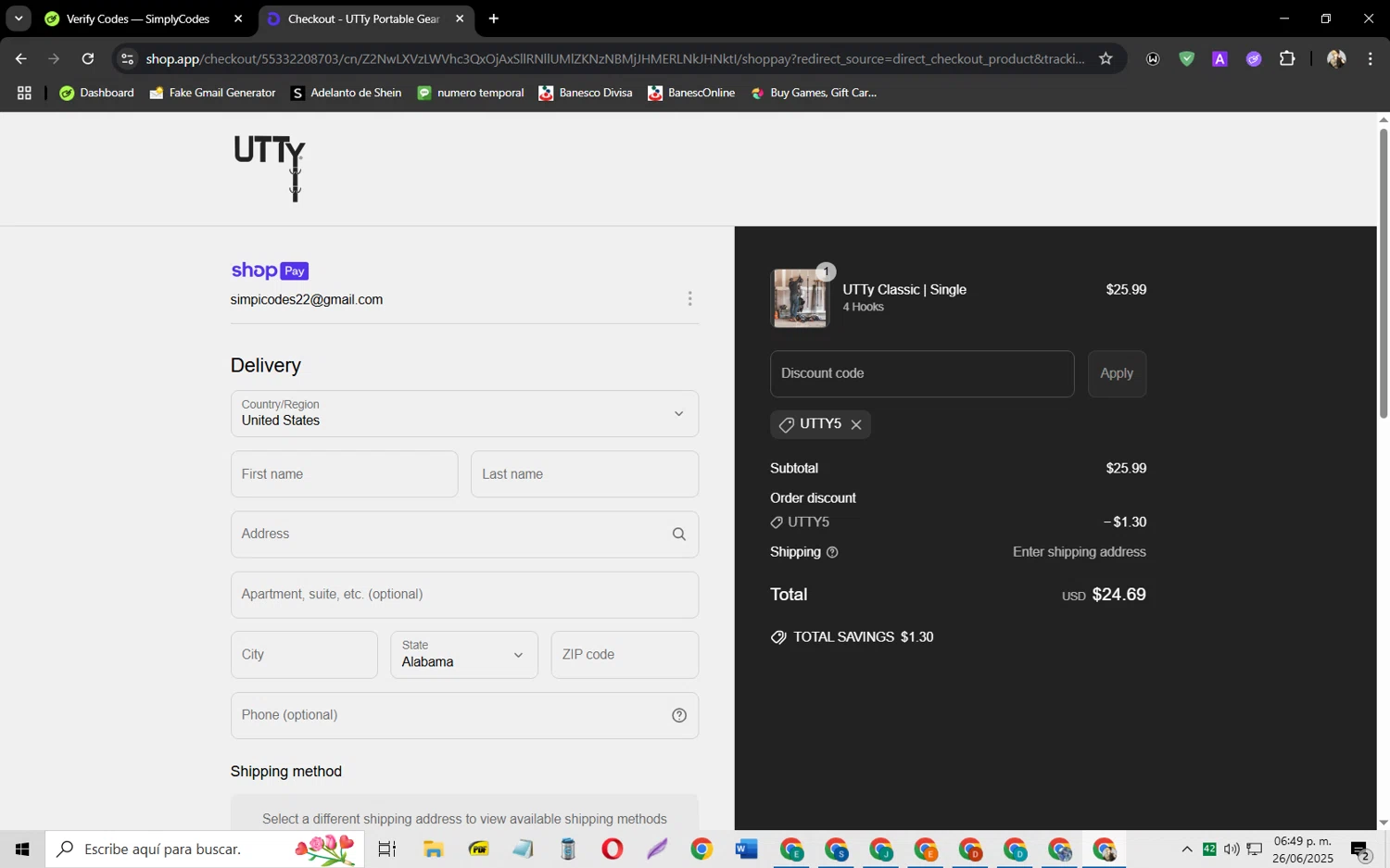View site information icon in address bar
The width and height of the screenshot is (1390, 868).
coord(128,58)
